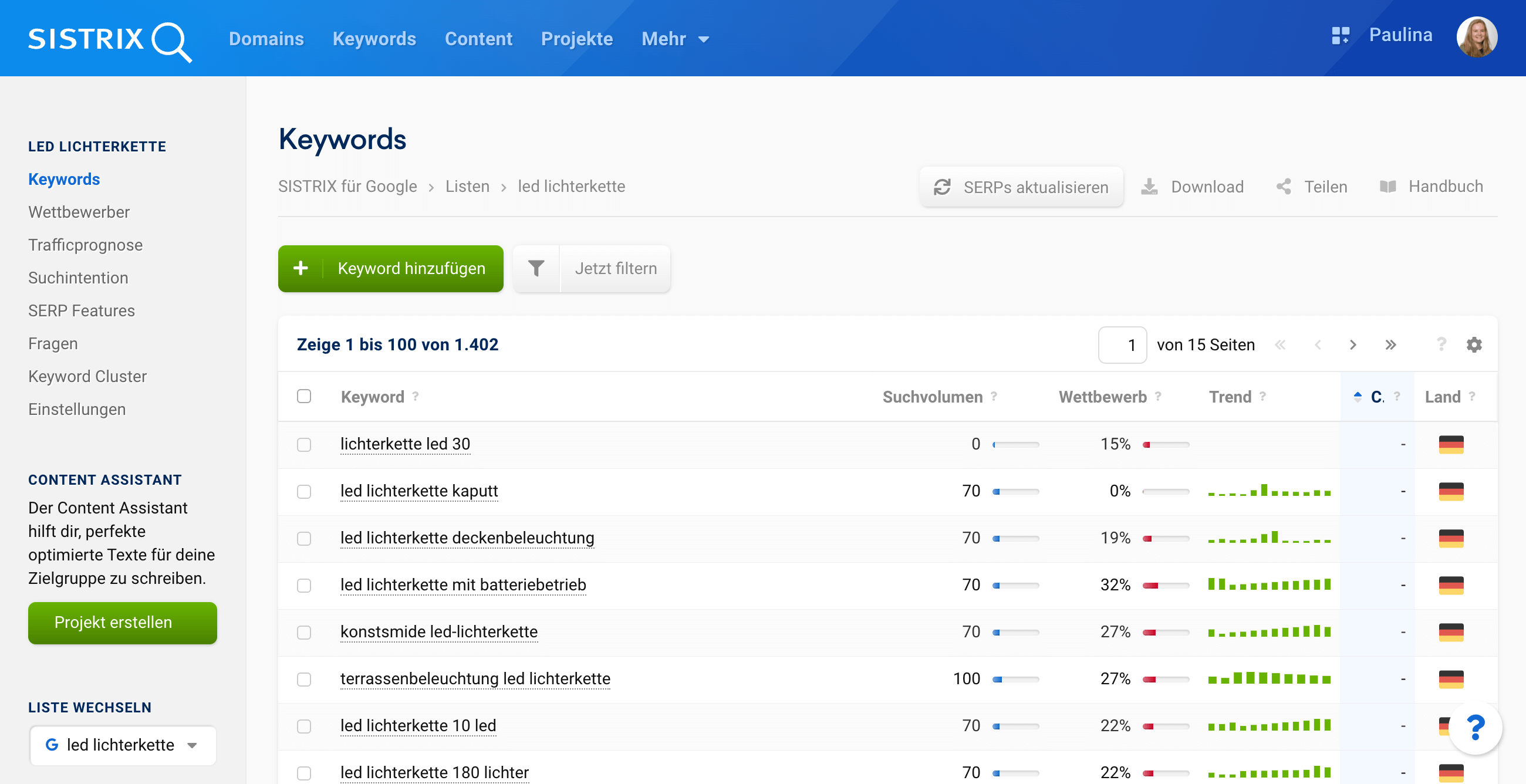Open the Domains menu
The width and height of the screenshot is (1526, 784).
(266, 39)
